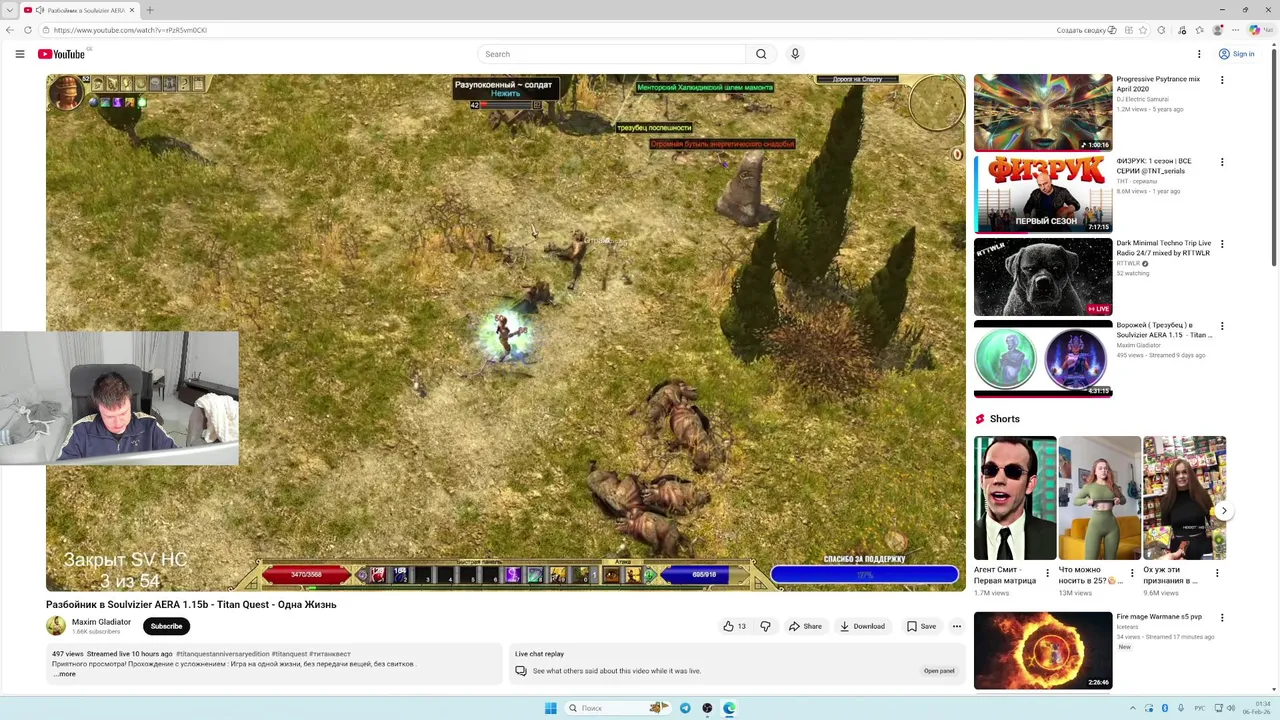The width and height of the screenshot is (1280, 720).
Task: Open options for Progressive Psytrance mix
Action: [1222, 80]
